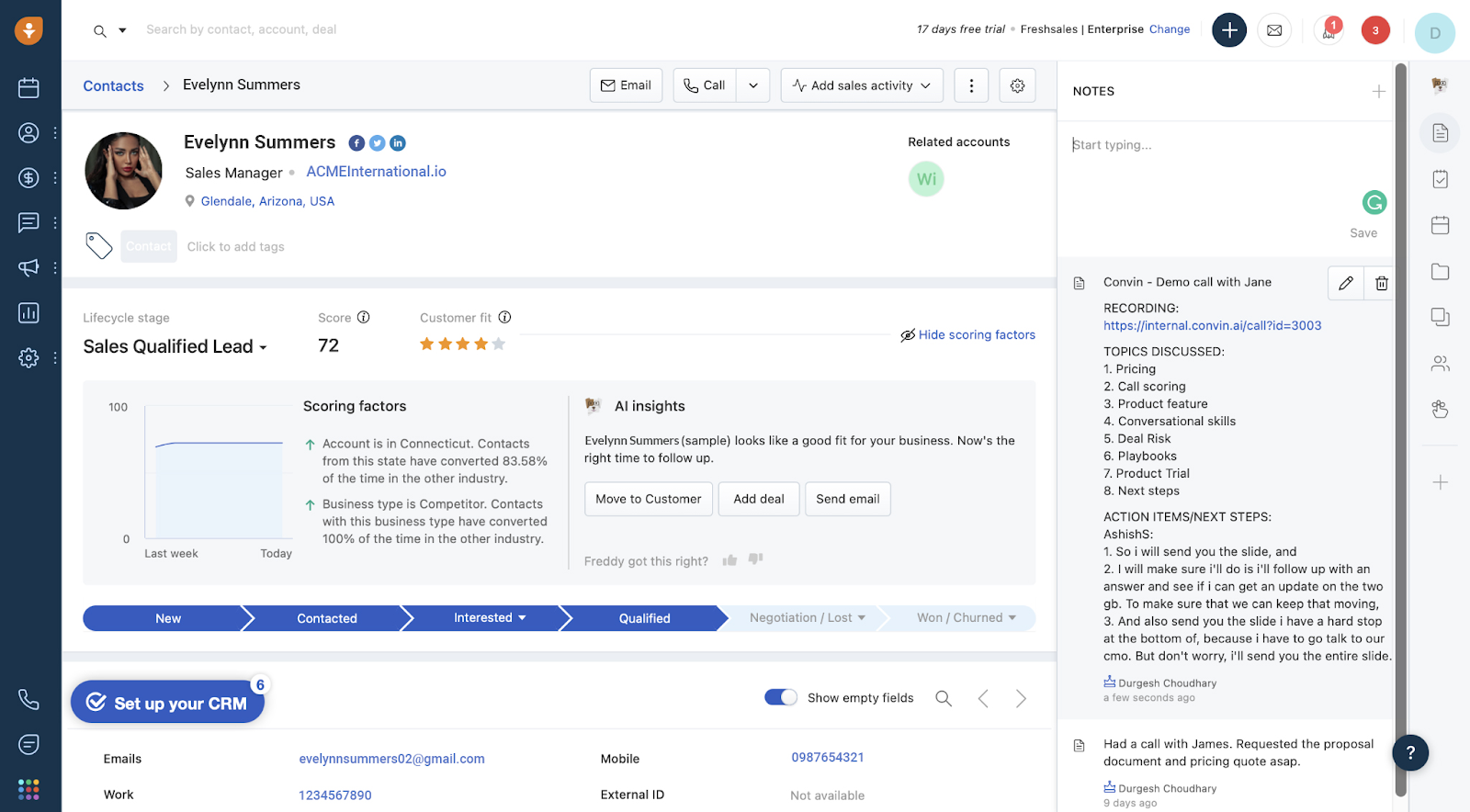Click thumbs up on Freddy insight

729,560
